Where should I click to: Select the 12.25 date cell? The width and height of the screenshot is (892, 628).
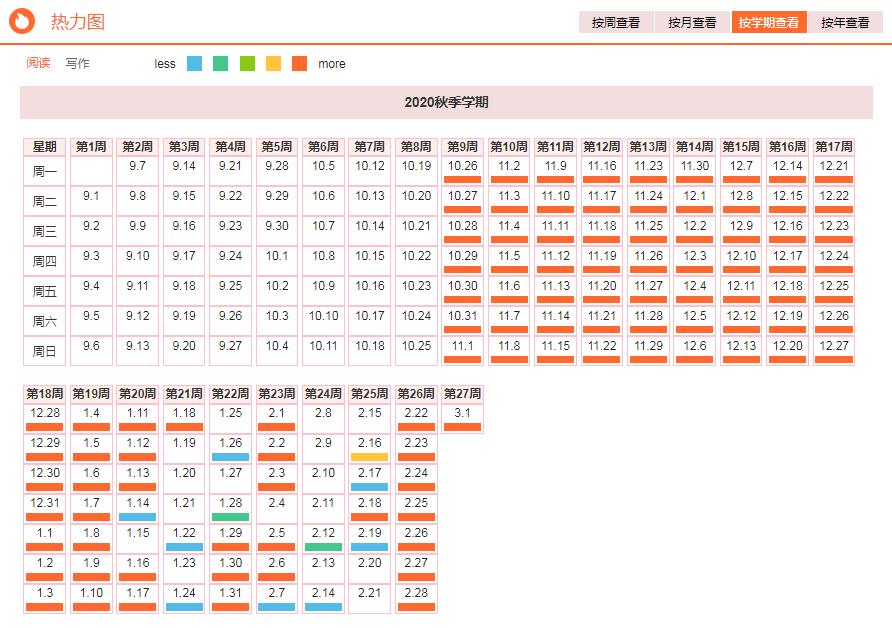(833, 290)
